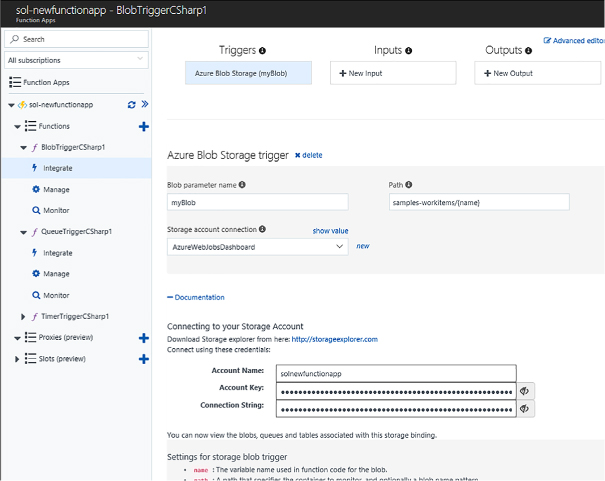The image size is (605, 481).
Task: Open Manage under BlobTriggerCSharp1
Action: coord(56,189)
